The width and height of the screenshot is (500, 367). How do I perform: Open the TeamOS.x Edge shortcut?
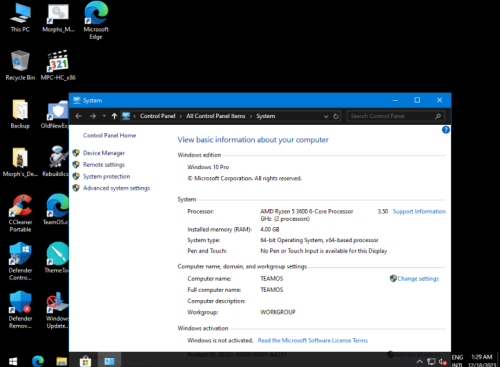pyautogui.click(x=56, y=210)
